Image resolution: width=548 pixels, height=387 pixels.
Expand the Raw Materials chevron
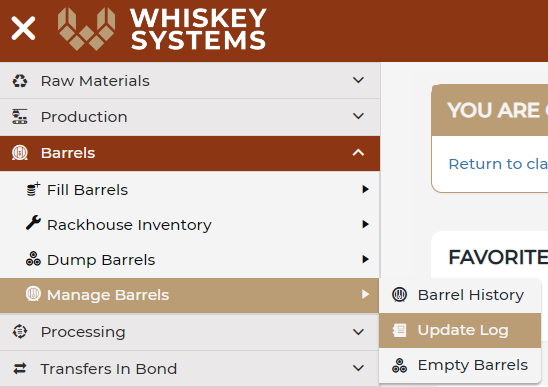point(358,80)
